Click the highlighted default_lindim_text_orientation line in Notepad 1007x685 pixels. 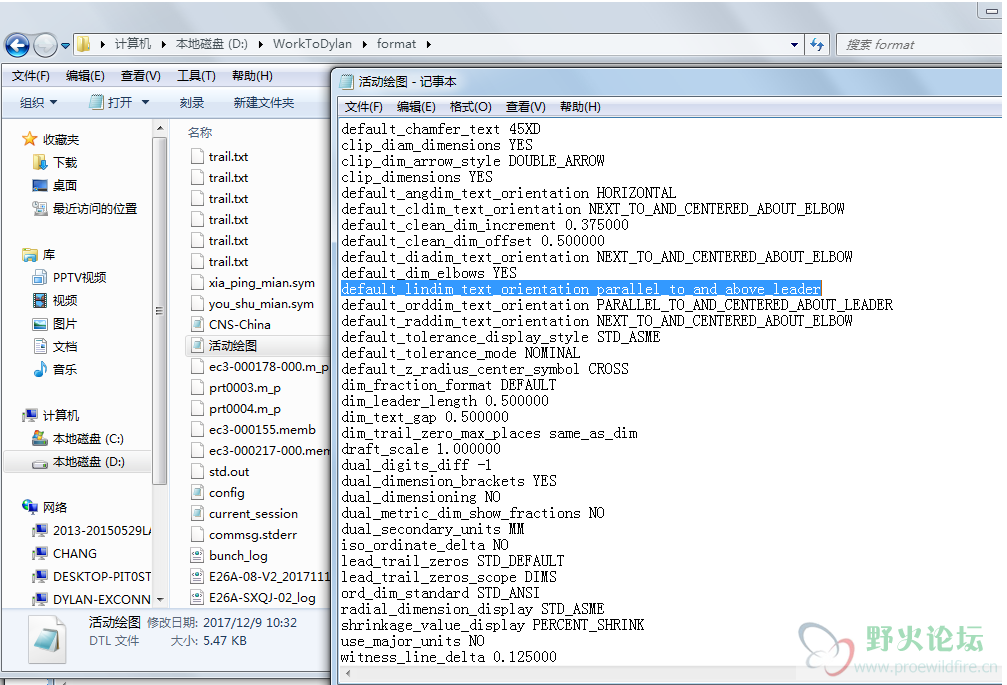[581, 289]
